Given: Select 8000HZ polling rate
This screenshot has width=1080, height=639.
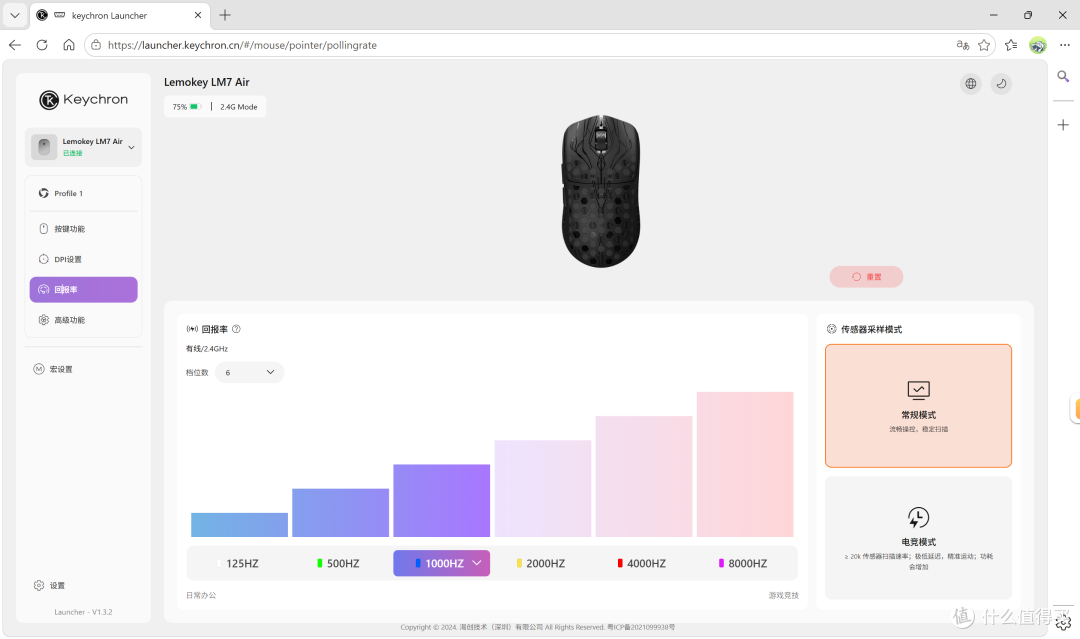Looking at the screenshot, I should coord(743,563).
